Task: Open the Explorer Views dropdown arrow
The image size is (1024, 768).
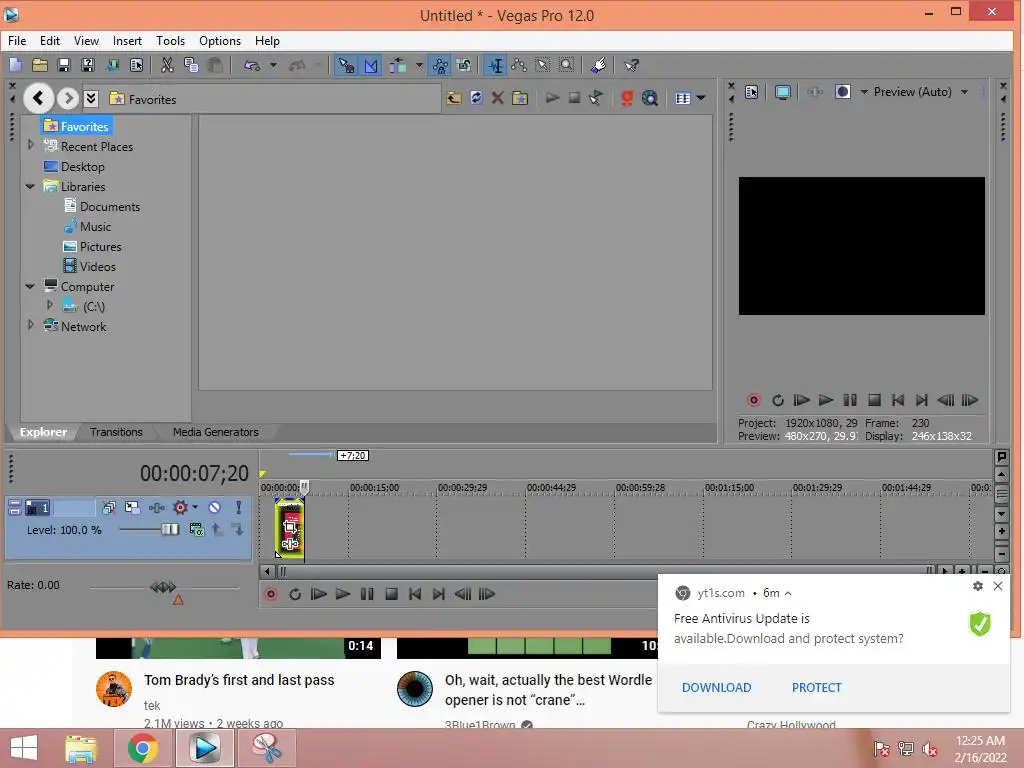Action: [x=701, y=99]
